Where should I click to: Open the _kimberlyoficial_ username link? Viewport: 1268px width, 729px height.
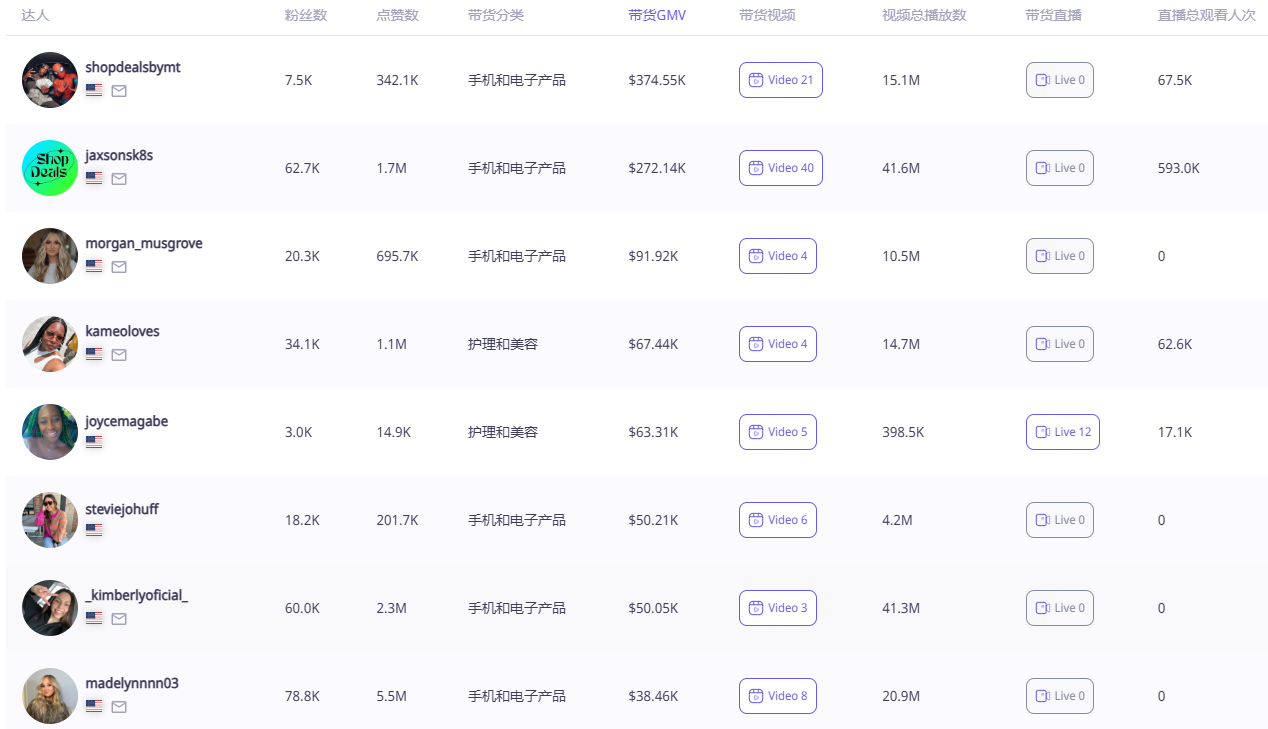pyautogui.click(x=137, y=595)
